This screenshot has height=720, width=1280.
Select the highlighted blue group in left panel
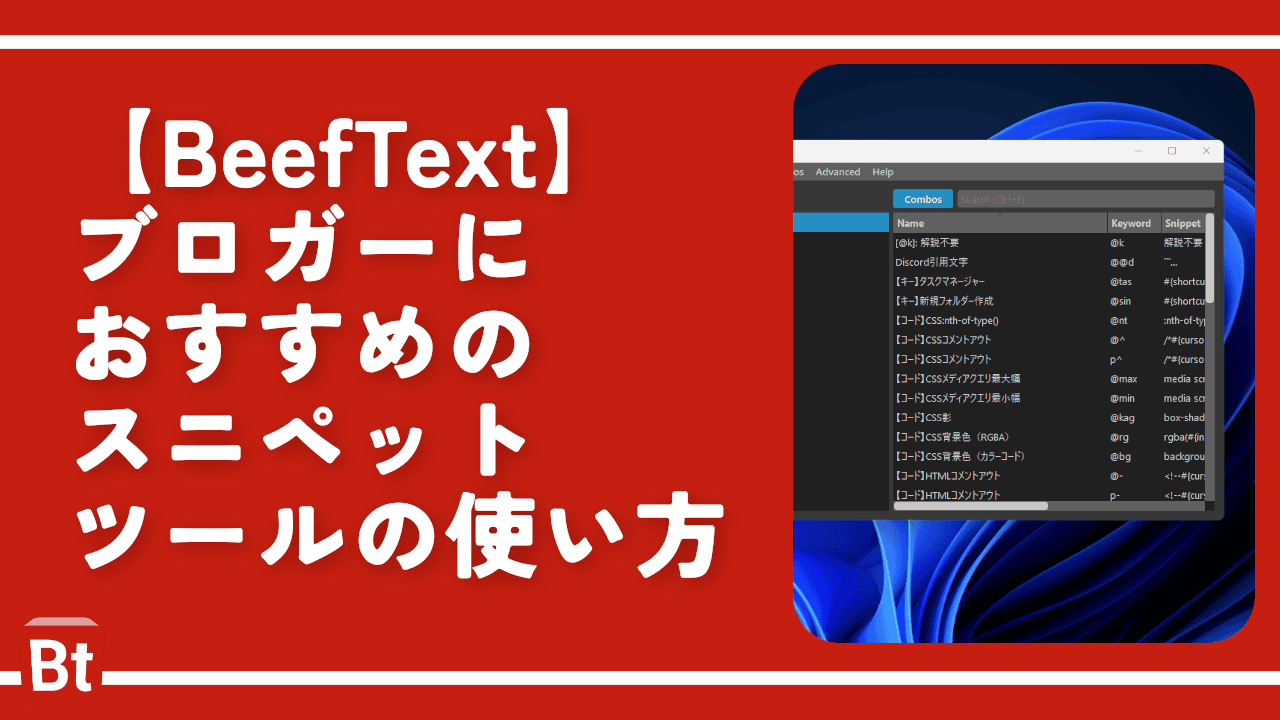click(x=841, y=223)
